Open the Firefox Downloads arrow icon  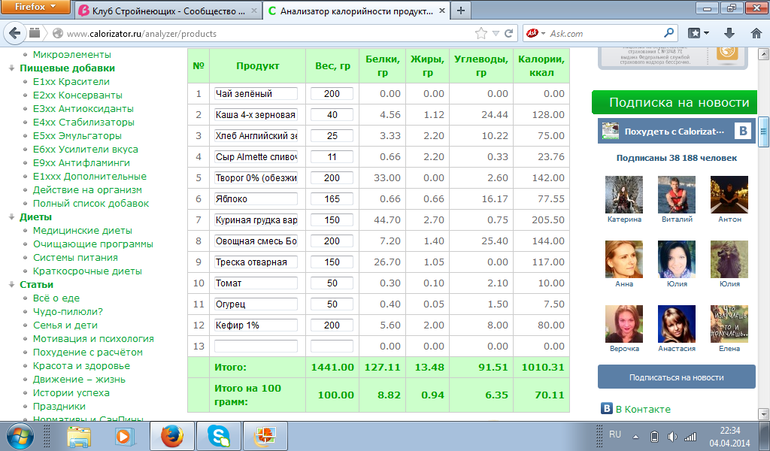click(729, 32)
